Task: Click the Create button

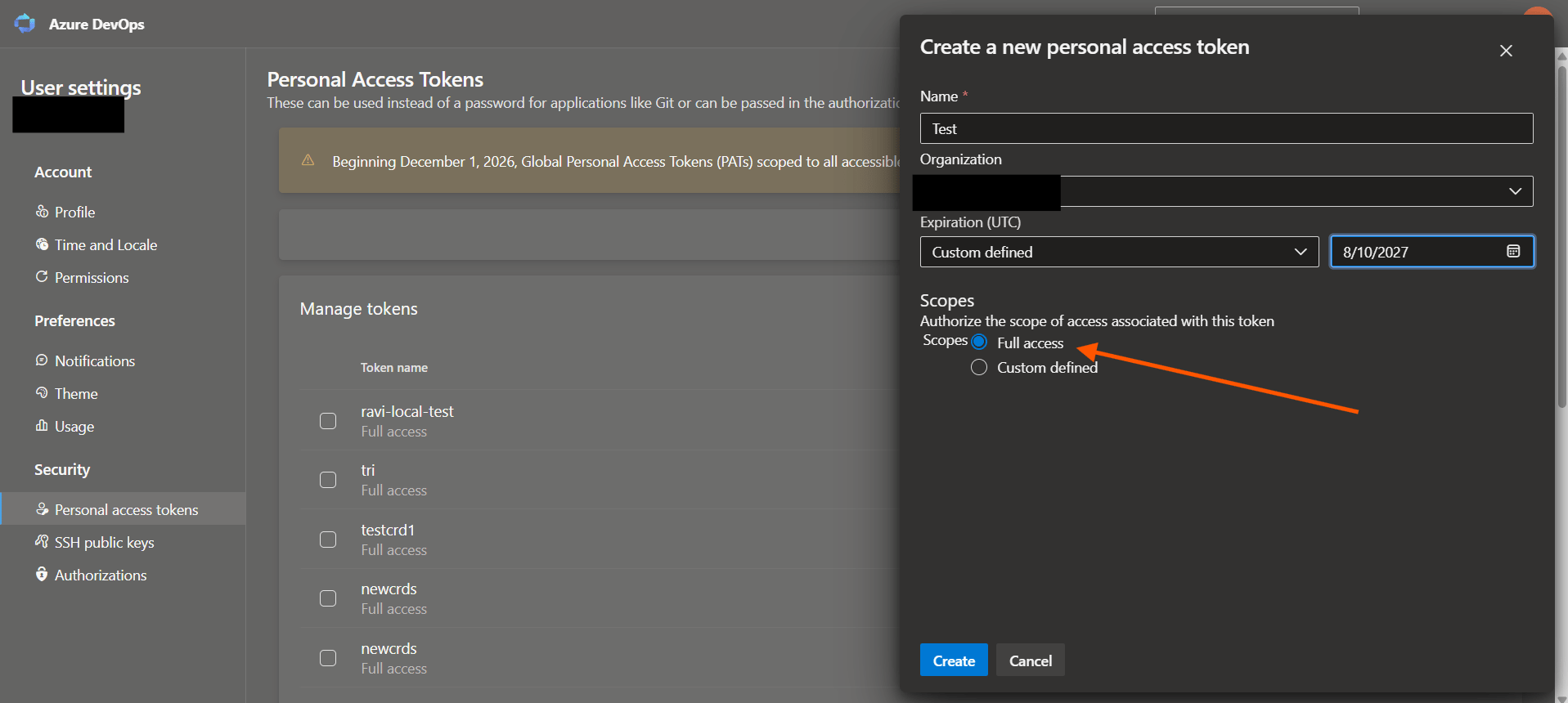Action: 954,660
